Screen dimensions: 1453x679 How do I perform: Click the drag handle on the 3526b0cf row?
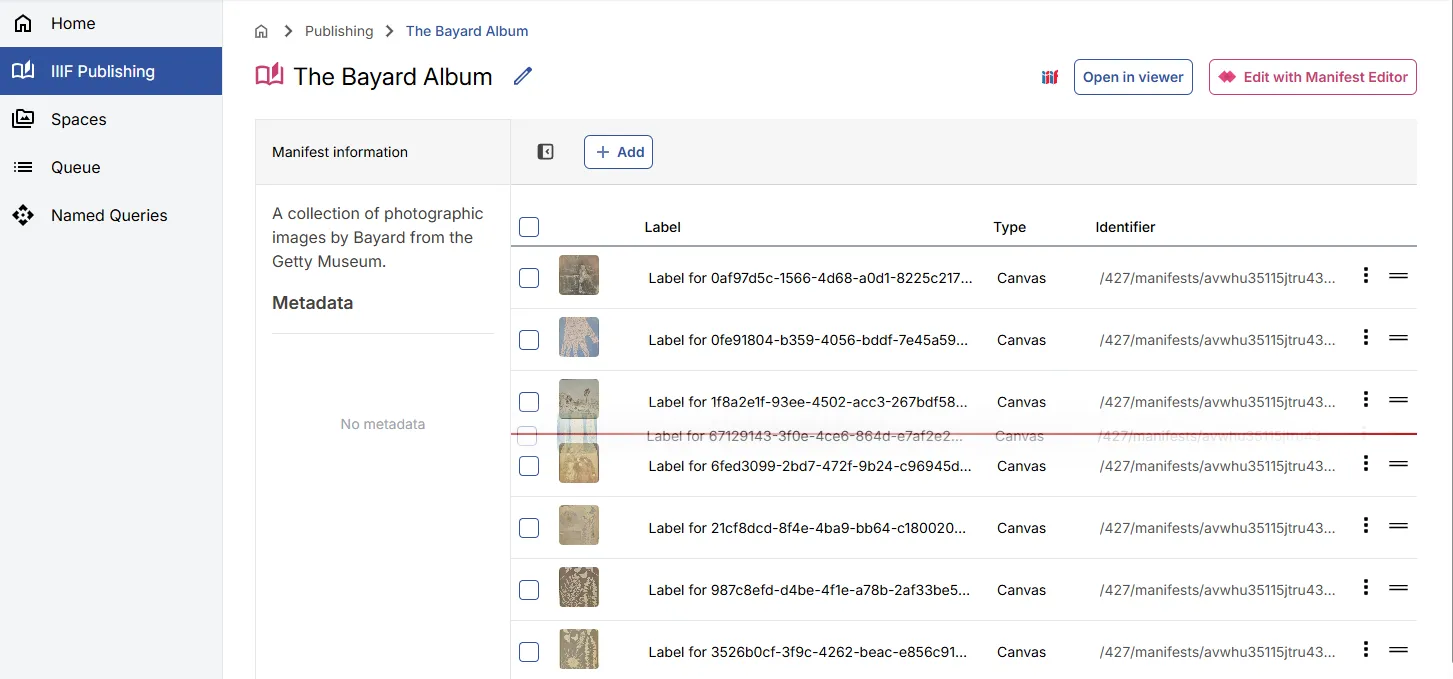point(1398,650)
